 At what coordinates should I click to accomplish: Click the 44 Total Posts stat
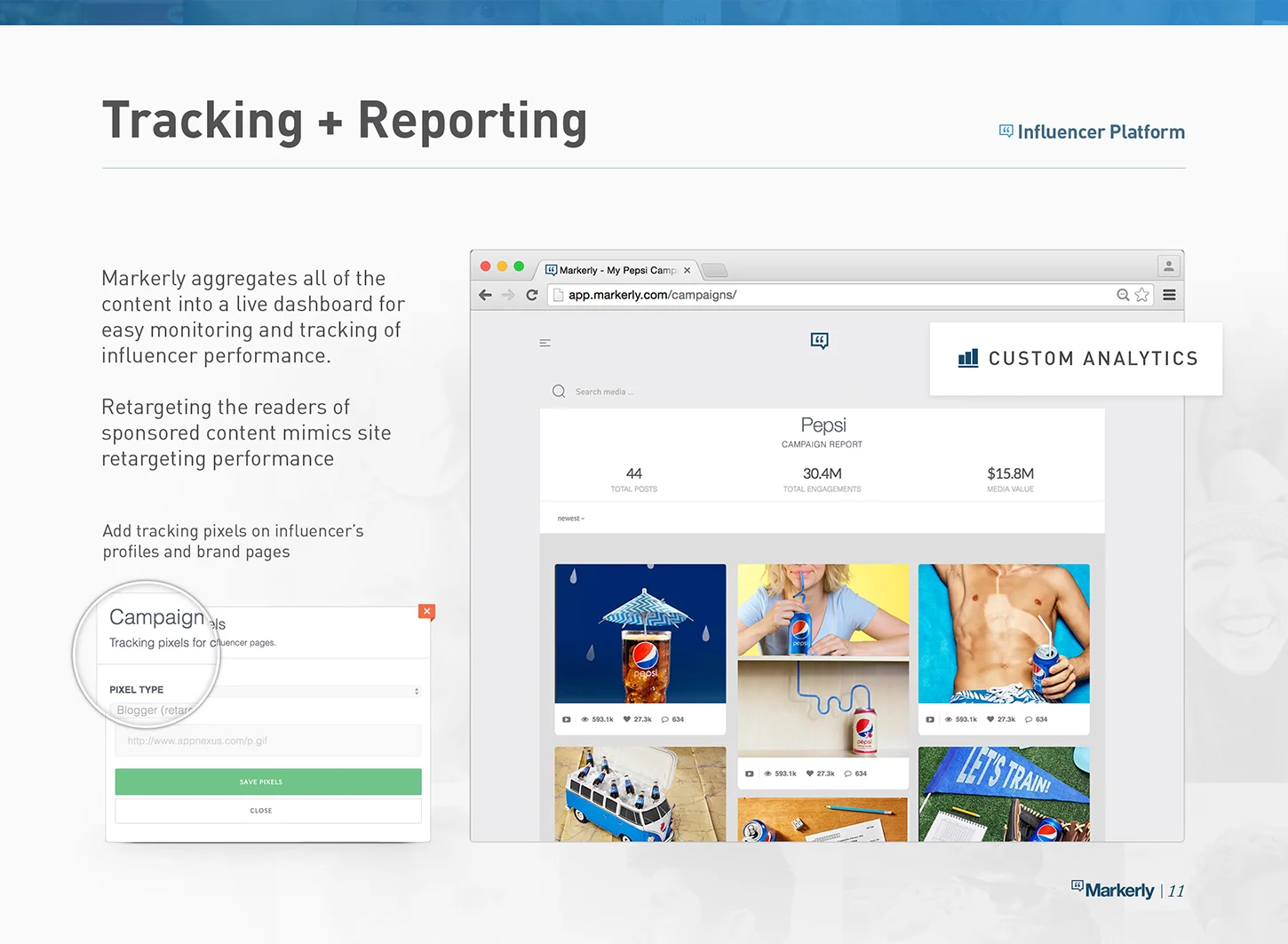(x=634, y=479)
